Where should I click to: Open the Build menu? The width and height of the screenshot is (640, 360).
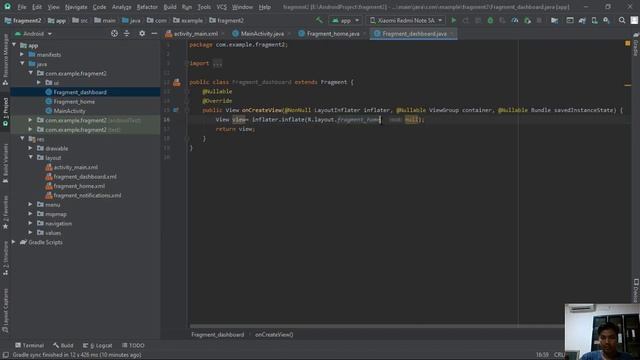tap(170, 7)
